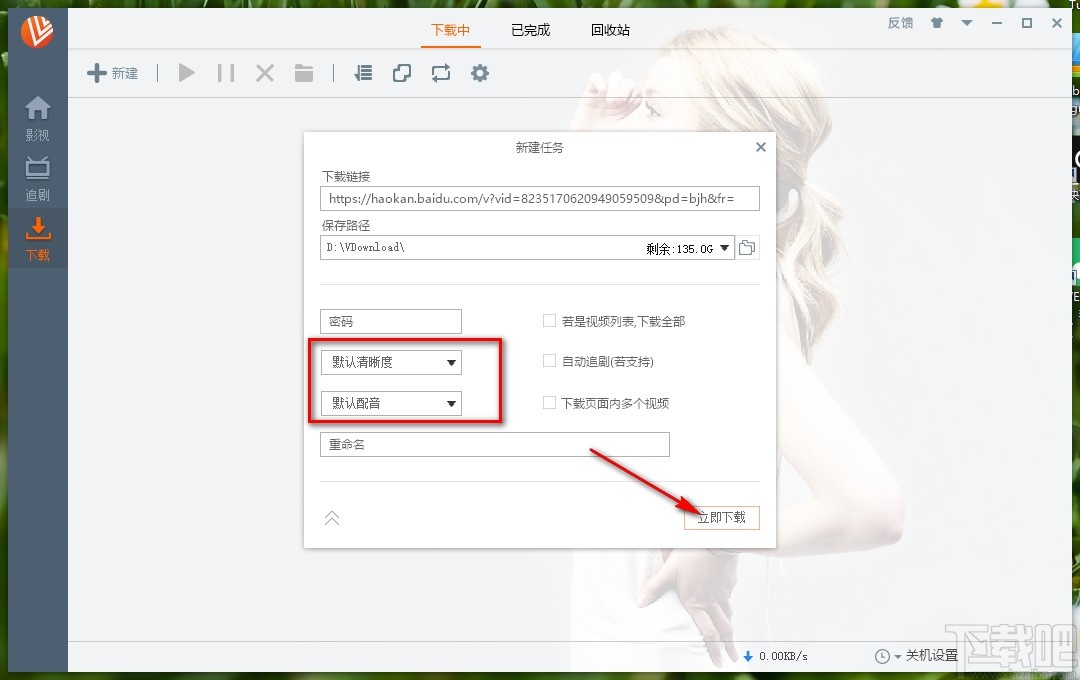
Task: Open the skin shirt icon
Action: (x=937, y=23)
